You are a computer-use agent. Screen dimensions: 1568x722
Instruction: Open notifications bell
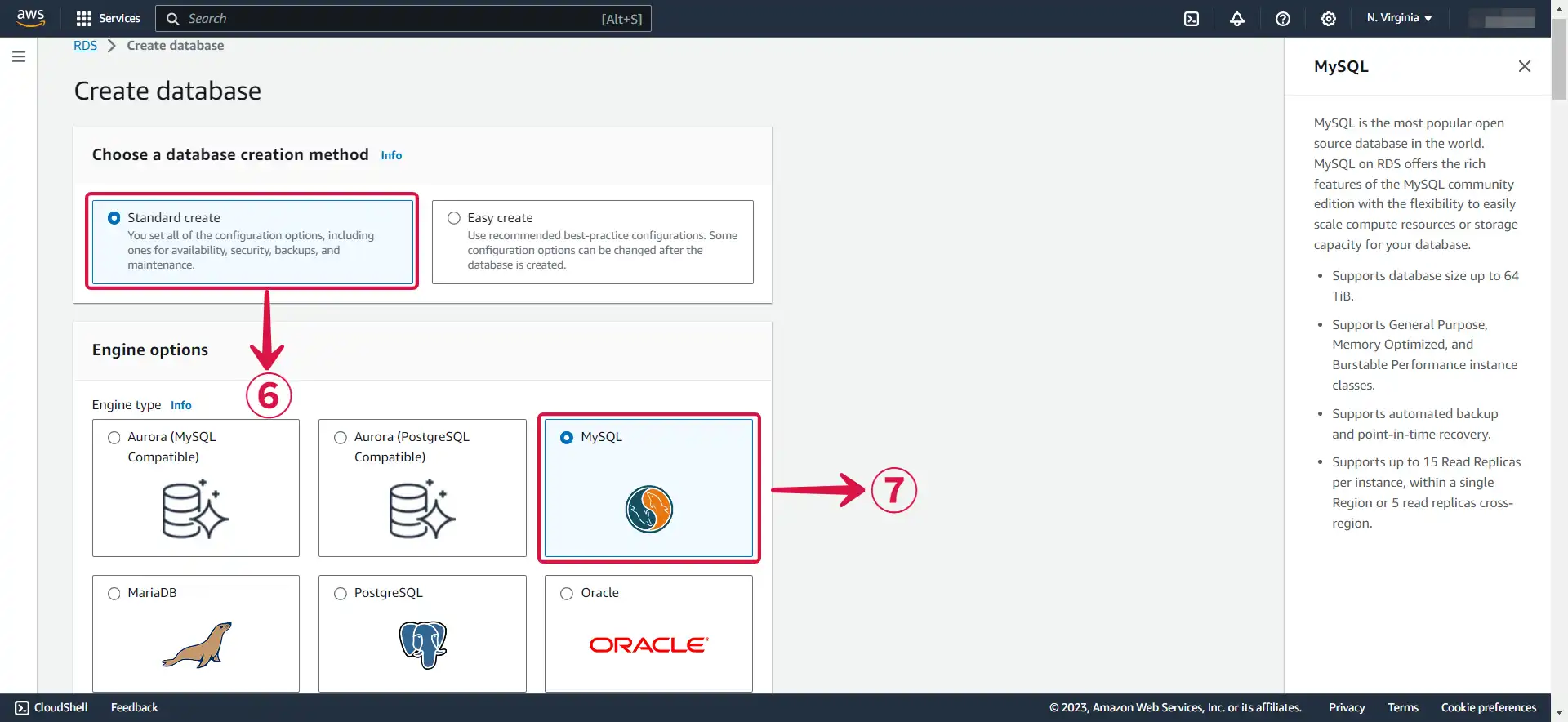pos(1237,19)
